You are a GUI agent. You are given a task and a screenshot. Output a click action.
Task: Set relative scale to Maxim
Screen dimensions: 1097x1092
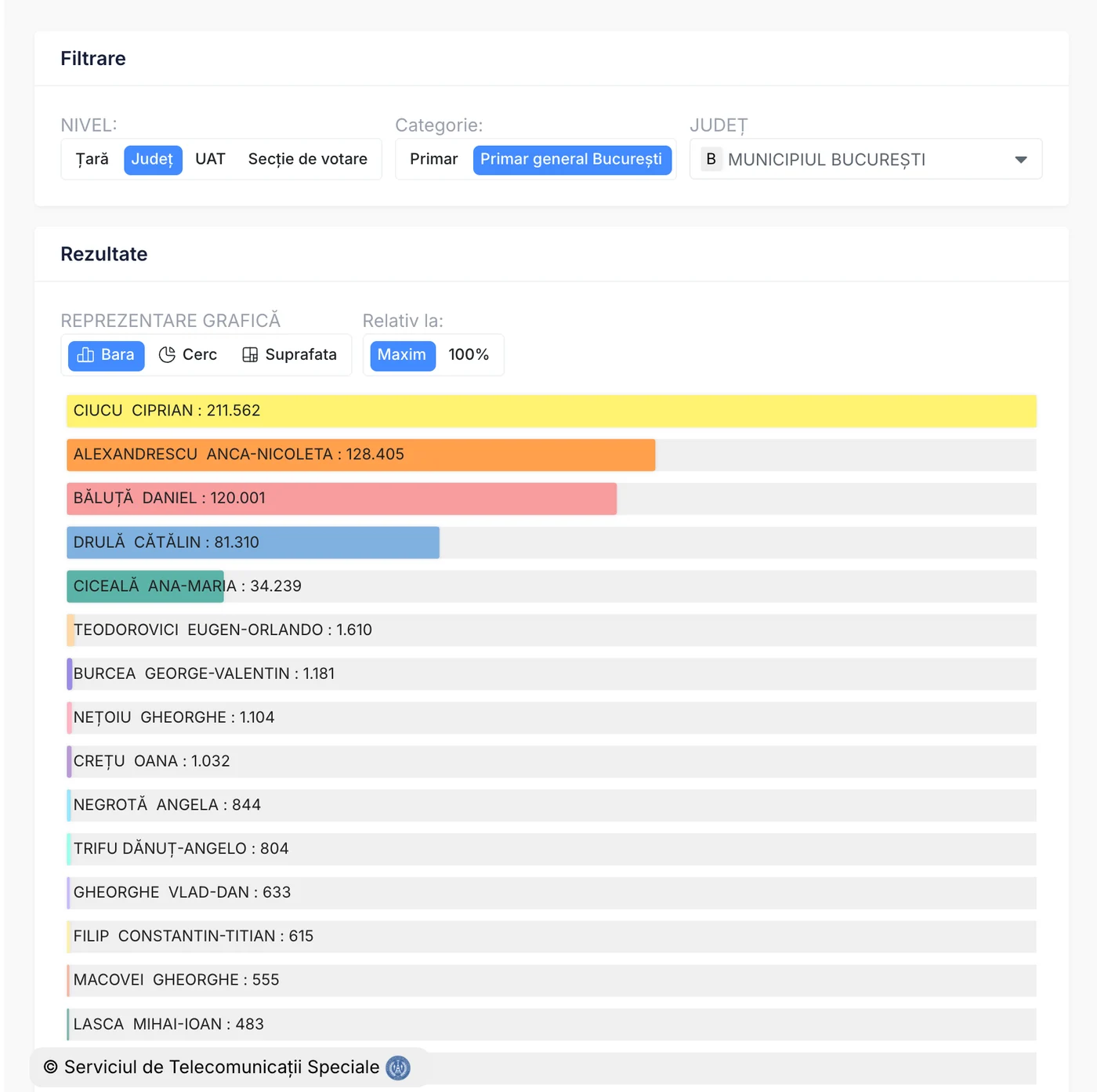(x=402, y=355)
